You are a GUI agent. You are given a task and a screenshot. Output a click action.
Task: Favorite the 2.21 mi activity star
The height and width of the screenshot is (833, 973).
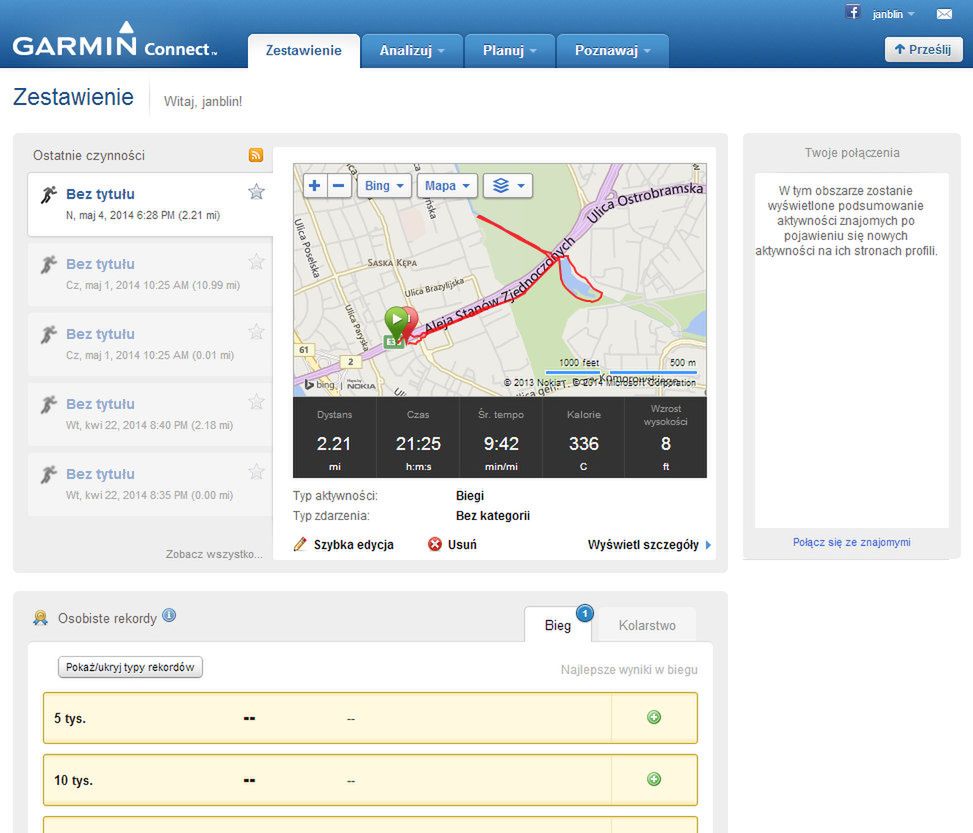[256, 192]
